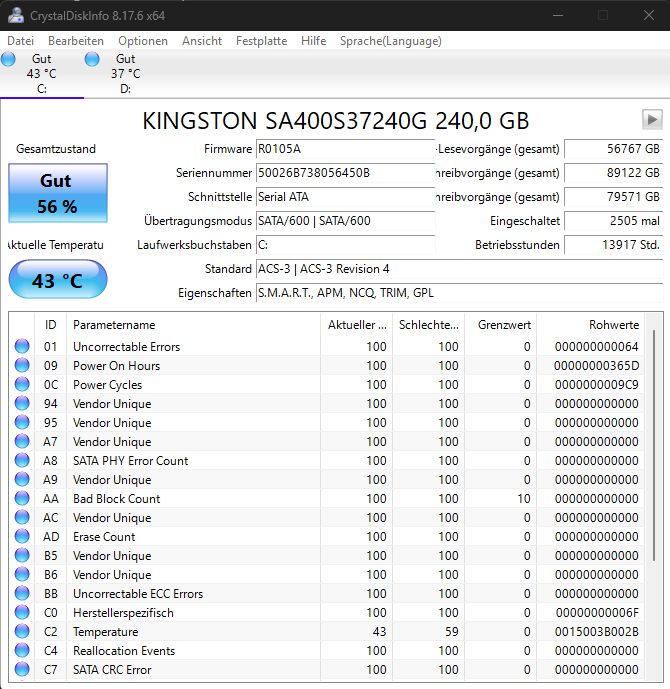Click status icon of row ID 94
This screenshot has height=689, width=670.
(22, 403)
